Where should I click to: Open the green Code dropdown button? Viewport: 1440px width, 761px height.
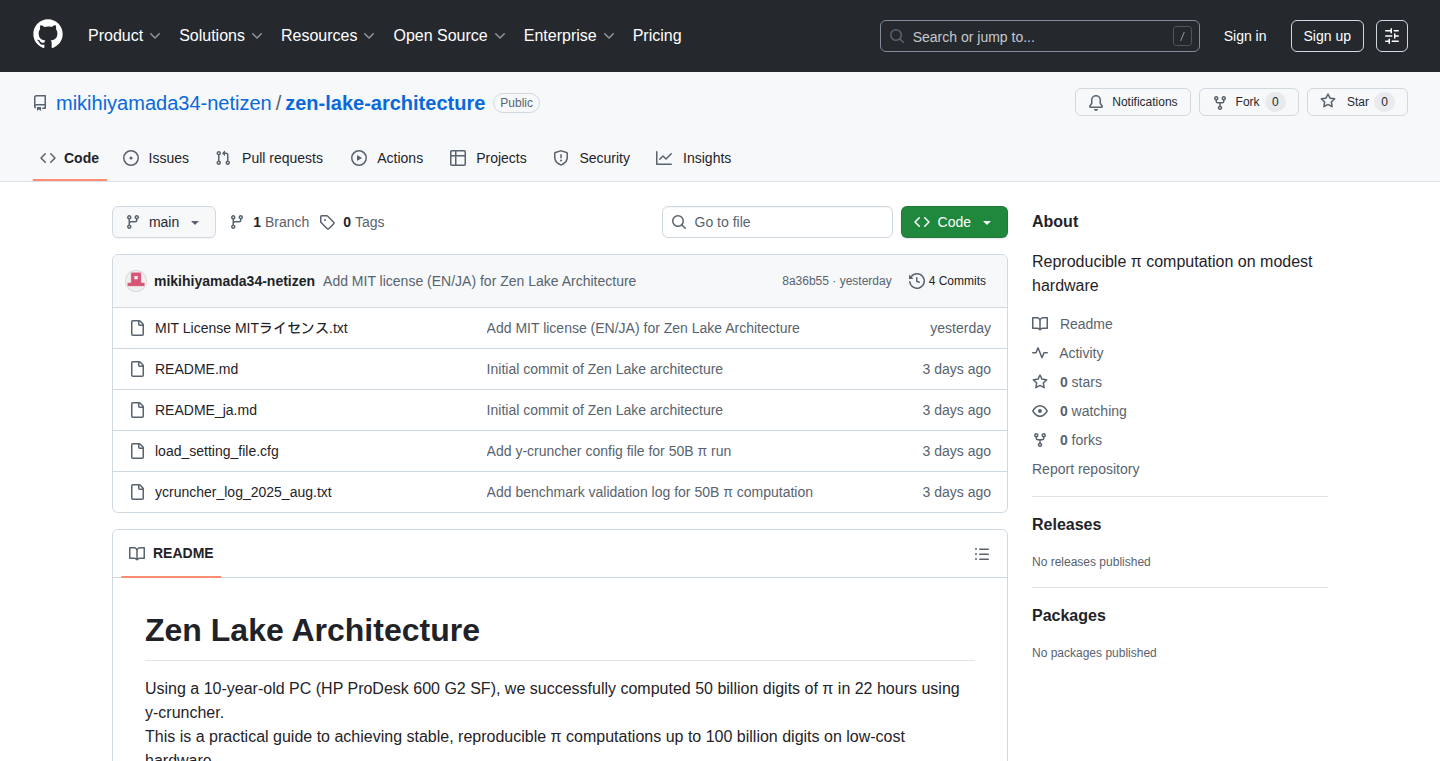tap(954, 222)
